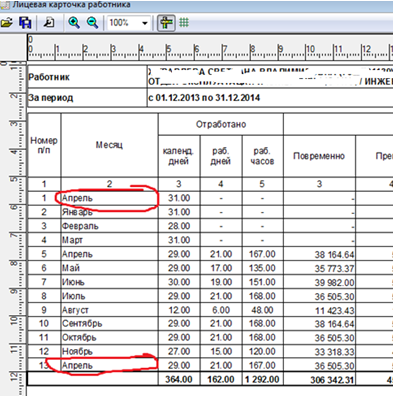Click the zoom out magnifier

pyautogui.click(x=92, y=23)
